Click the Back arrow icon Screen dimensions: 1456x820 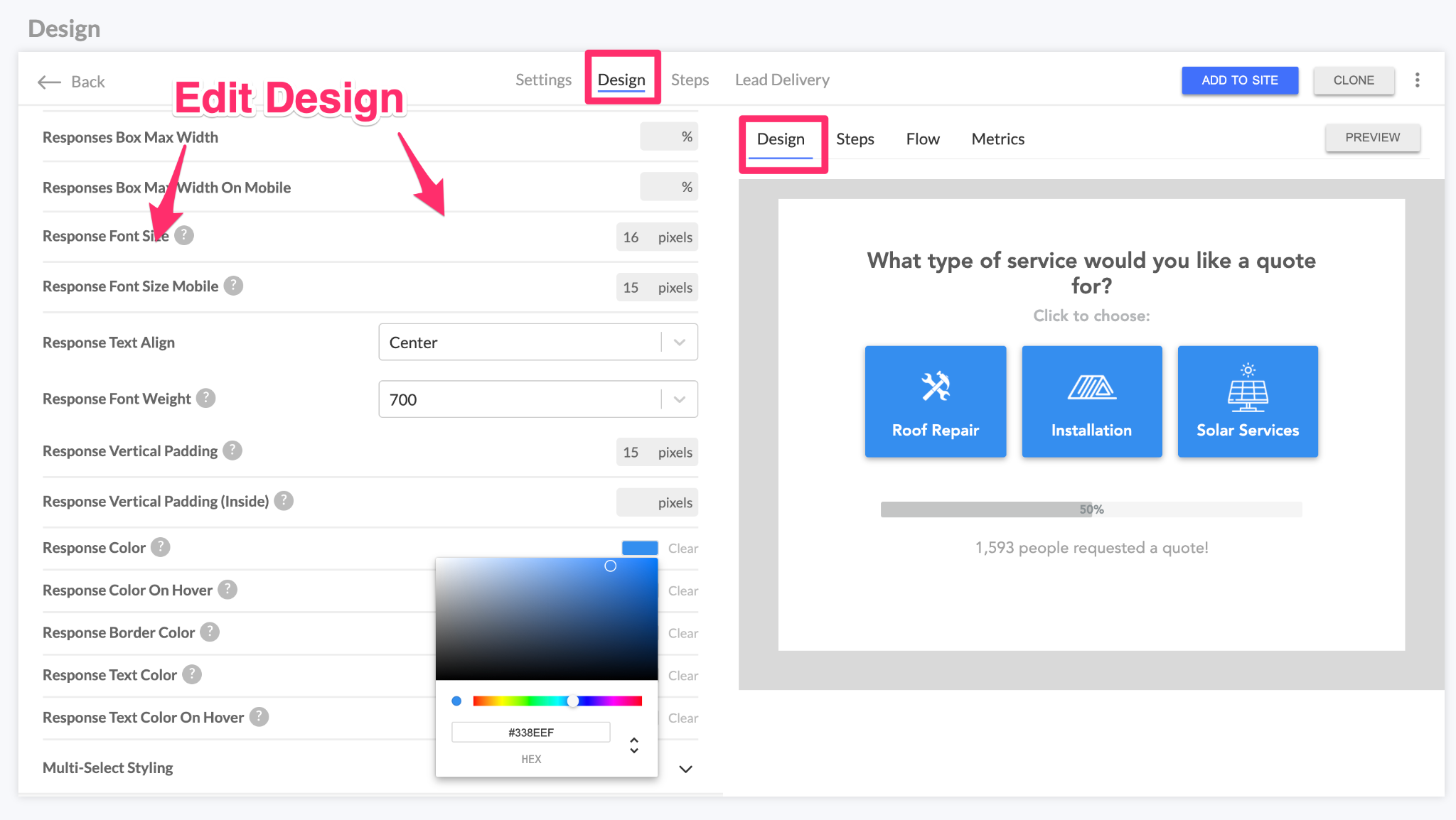49,82
